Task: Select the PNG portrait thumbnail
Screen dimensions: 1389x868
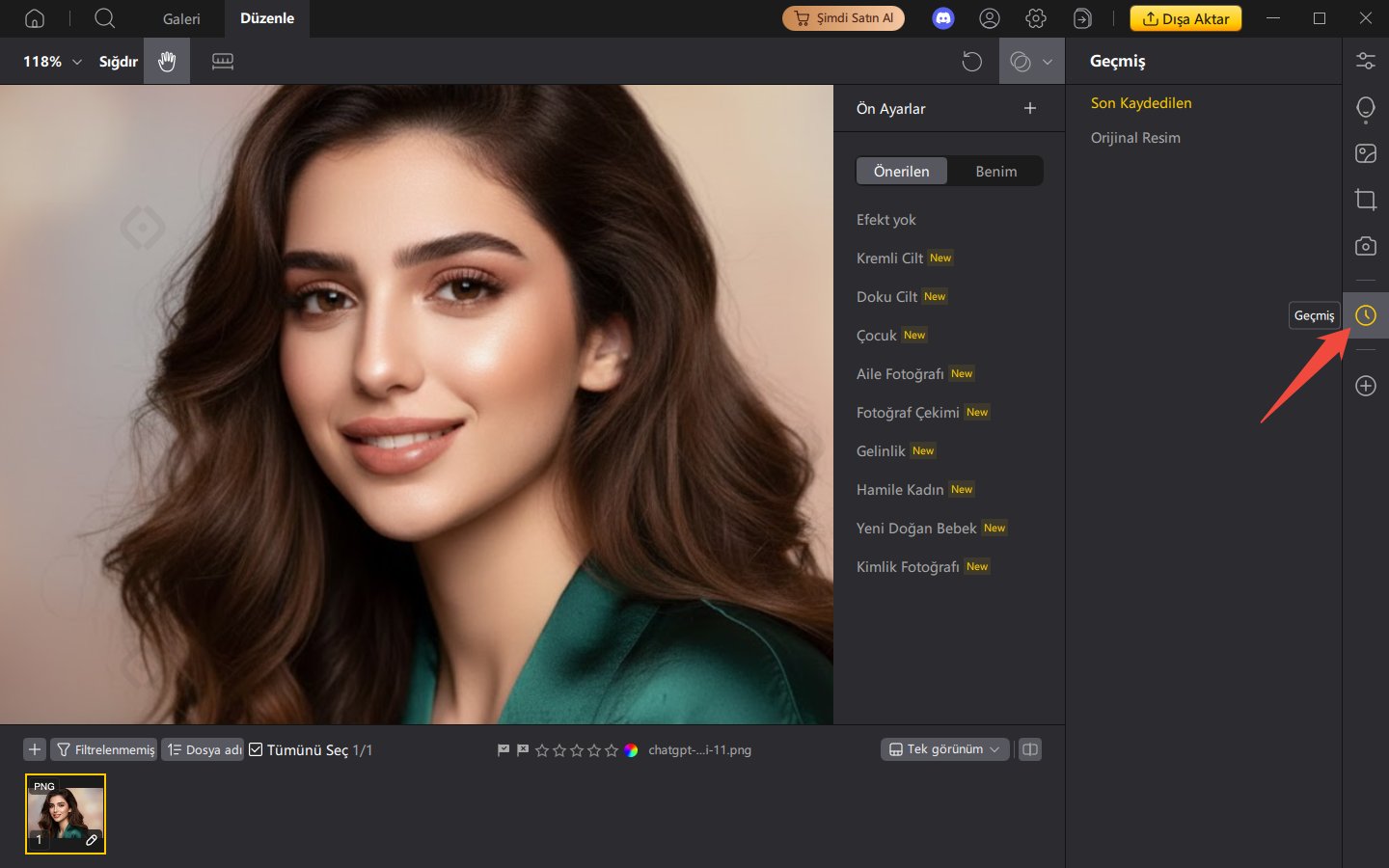Action: click(66, 813)
